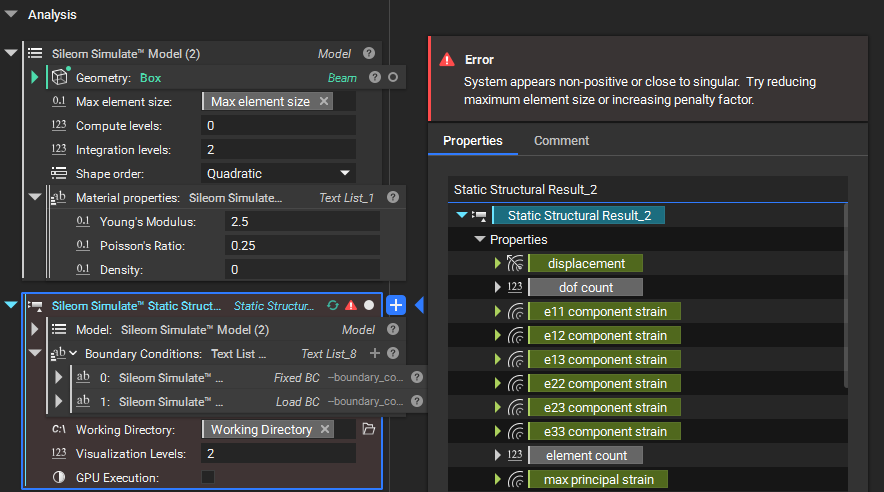Remove the Max element size tag

pyautogui.click(x=323, y=101)
